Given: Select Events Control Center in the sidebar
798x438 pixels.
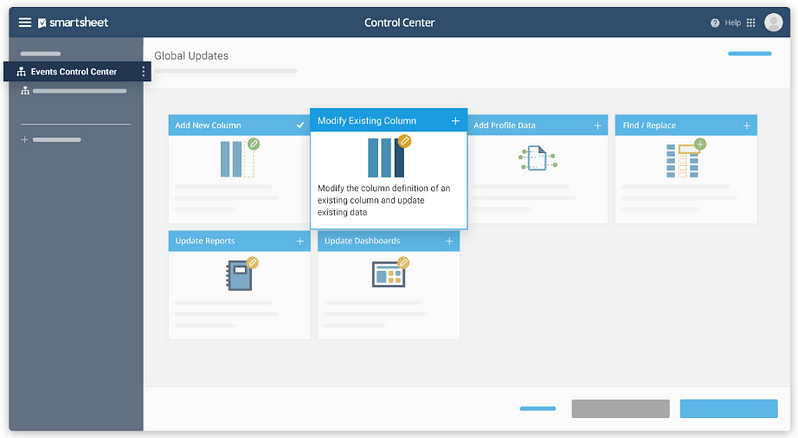Looking at the screenshot, I should [x=76, y=72].
